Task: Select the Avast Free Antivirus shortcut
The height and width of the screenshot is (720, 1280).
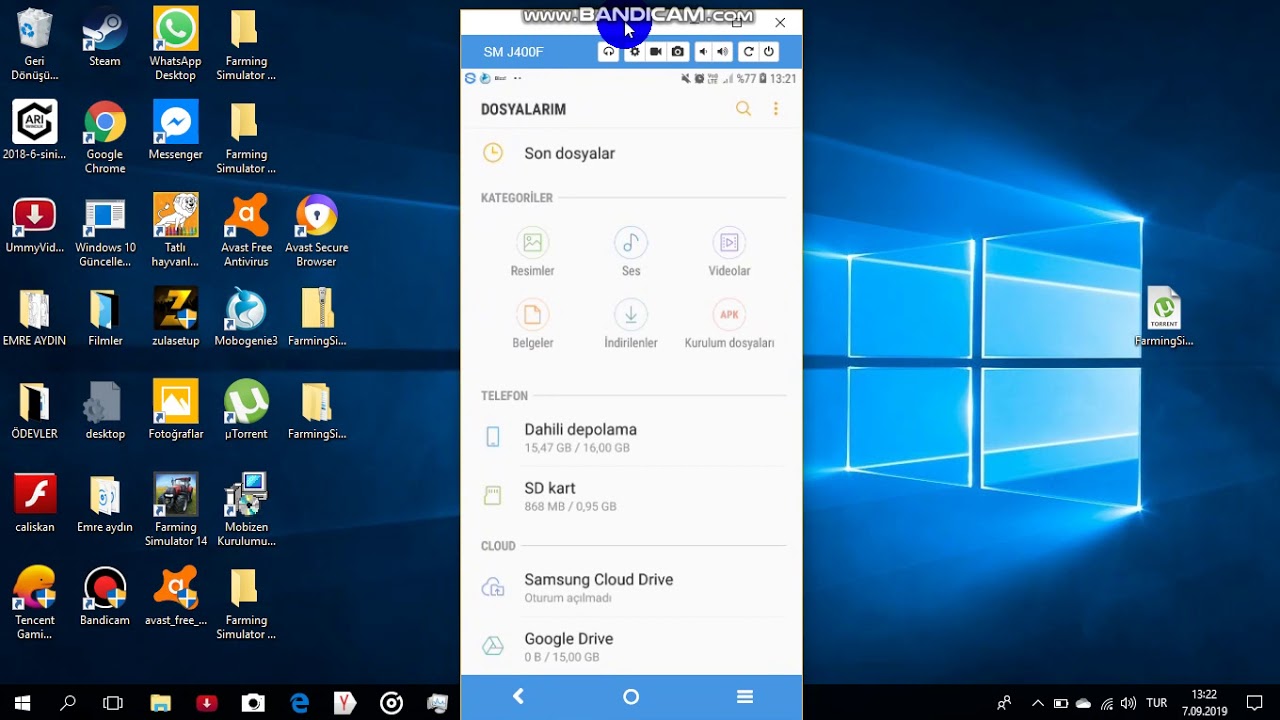Action: pyautogui.click(x=246, y=231)
